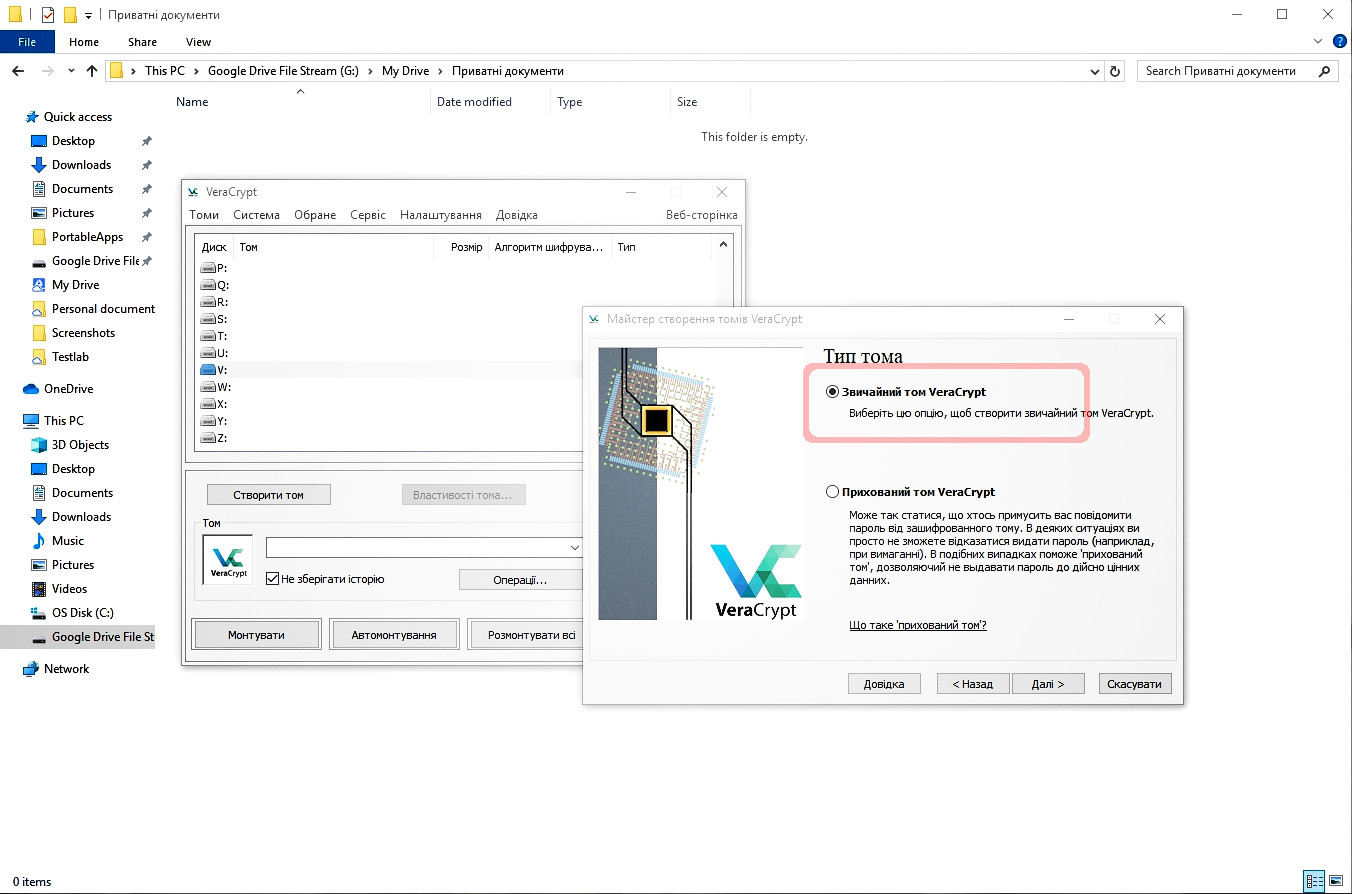Select Прихований том VeraCrypt radio button

click(x=832, y=492)
